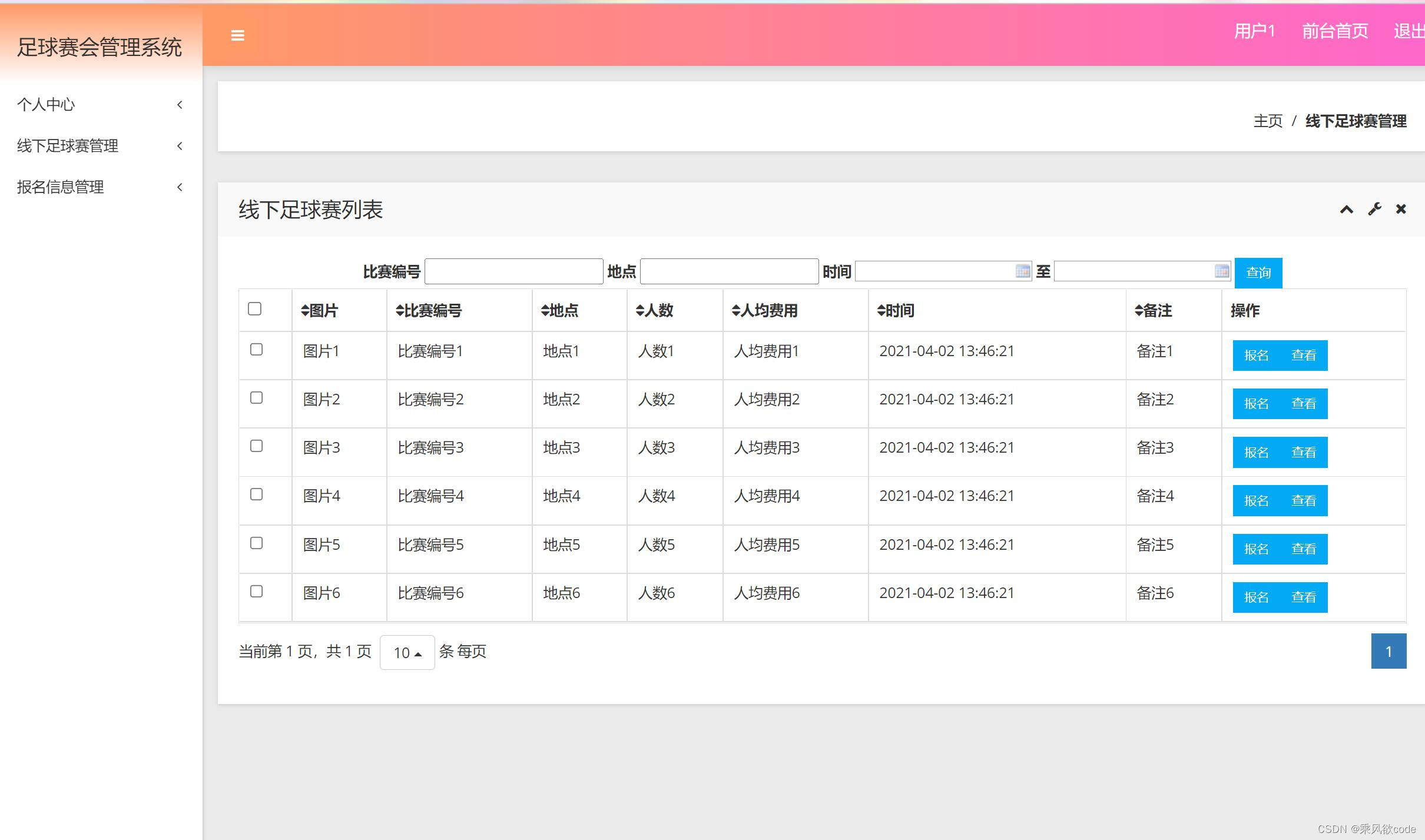Collapse the panel with the up chevron icon
The image size is (1425, 840).
[x=1346, y=210]
